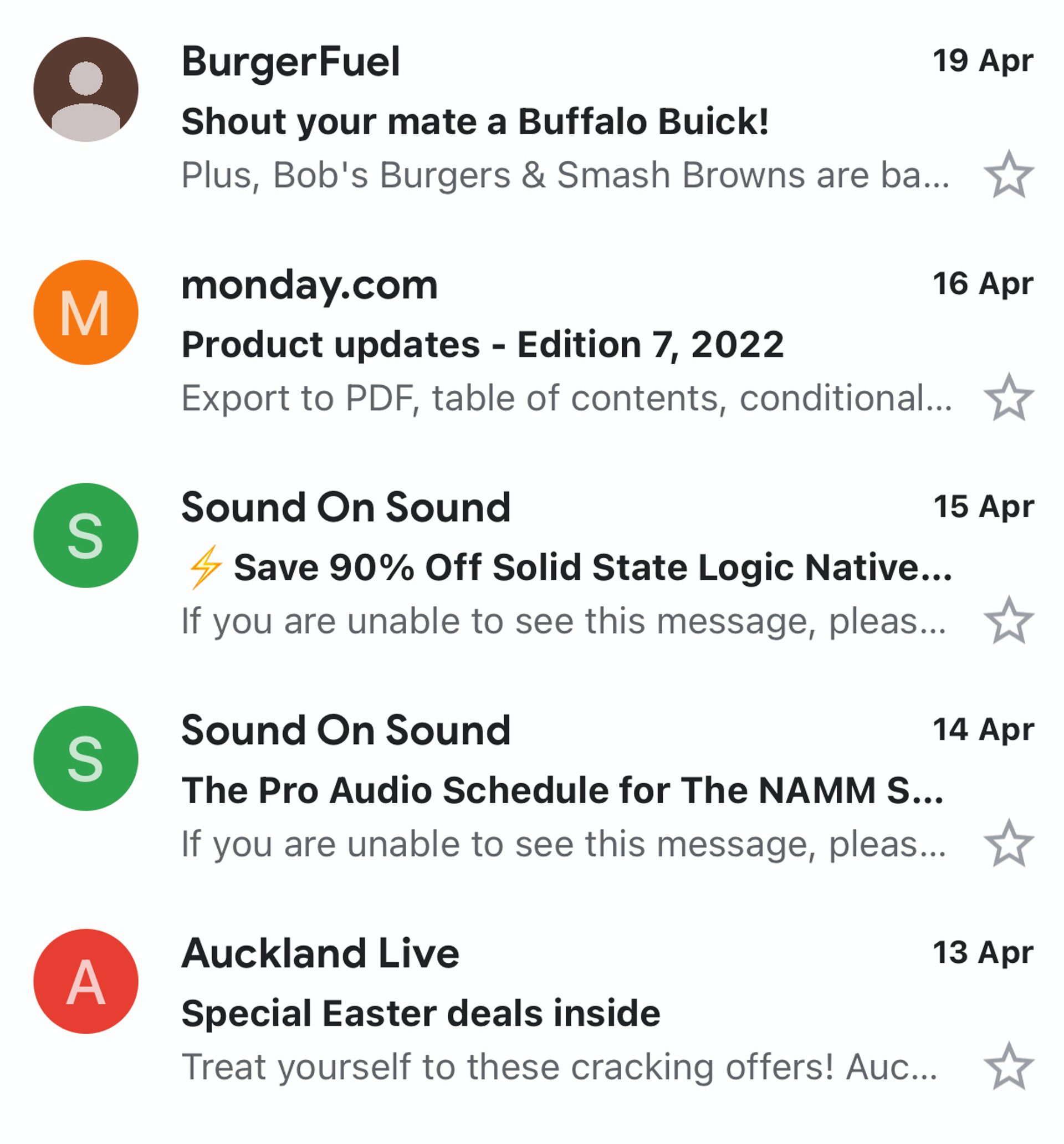Click the BurgerFuel sender name
This screenshot has height=1144, width=1064.
[290, 62]
